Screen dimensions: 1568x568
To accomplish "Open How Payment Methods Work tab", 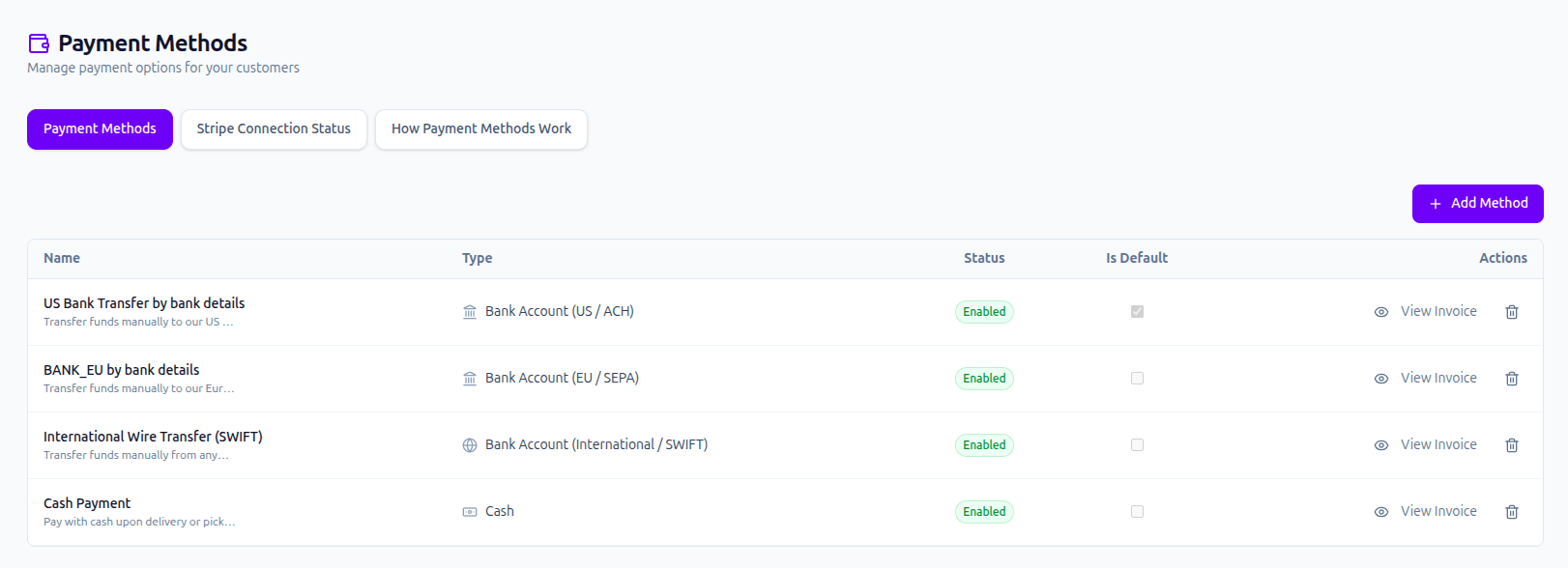I will (481, 129).
